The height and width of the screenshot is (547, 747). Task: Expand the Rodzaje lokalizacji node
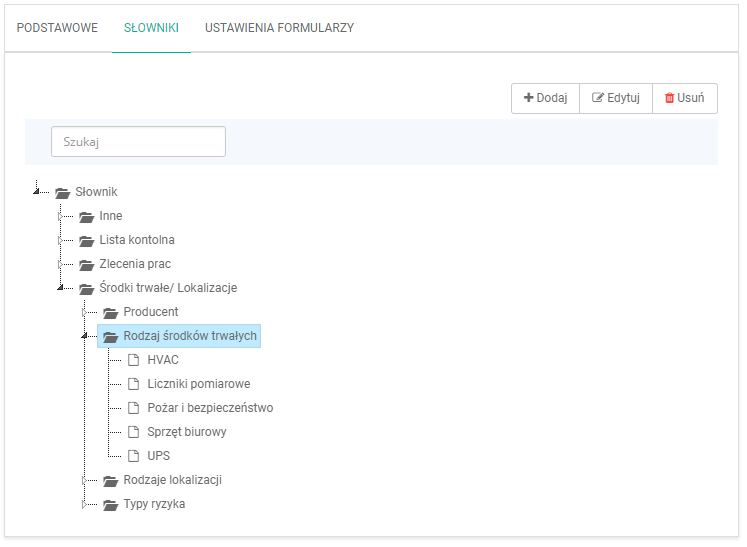pos(84,480)
